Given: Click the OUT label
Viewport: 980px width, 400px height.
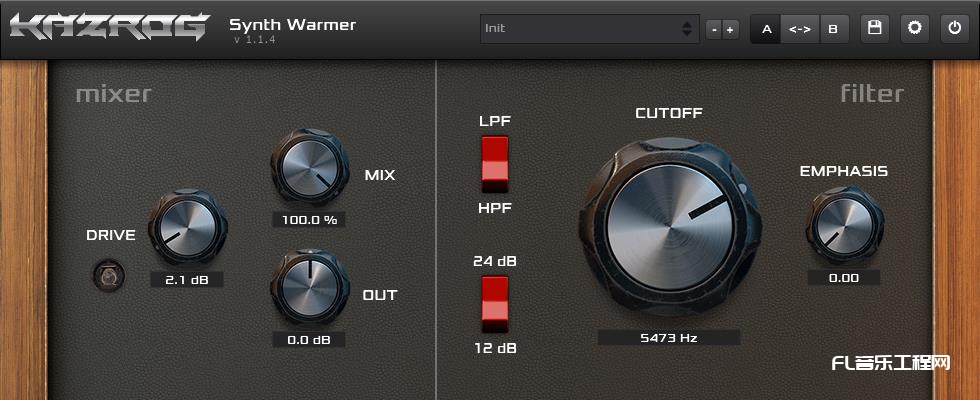Looking at the screenshot, I should point(380,295).
